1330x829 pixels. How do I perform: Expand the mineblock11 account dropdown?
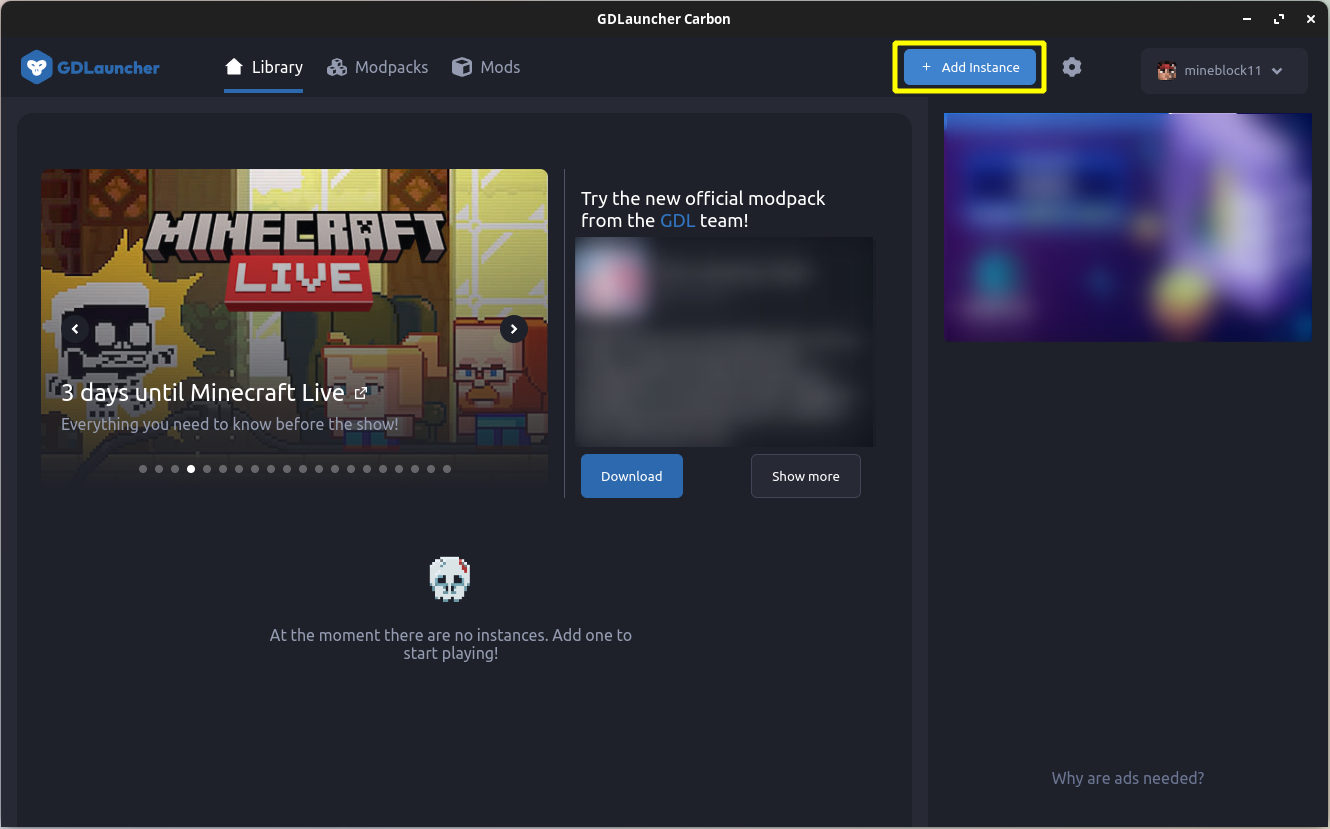(1224, 71)
